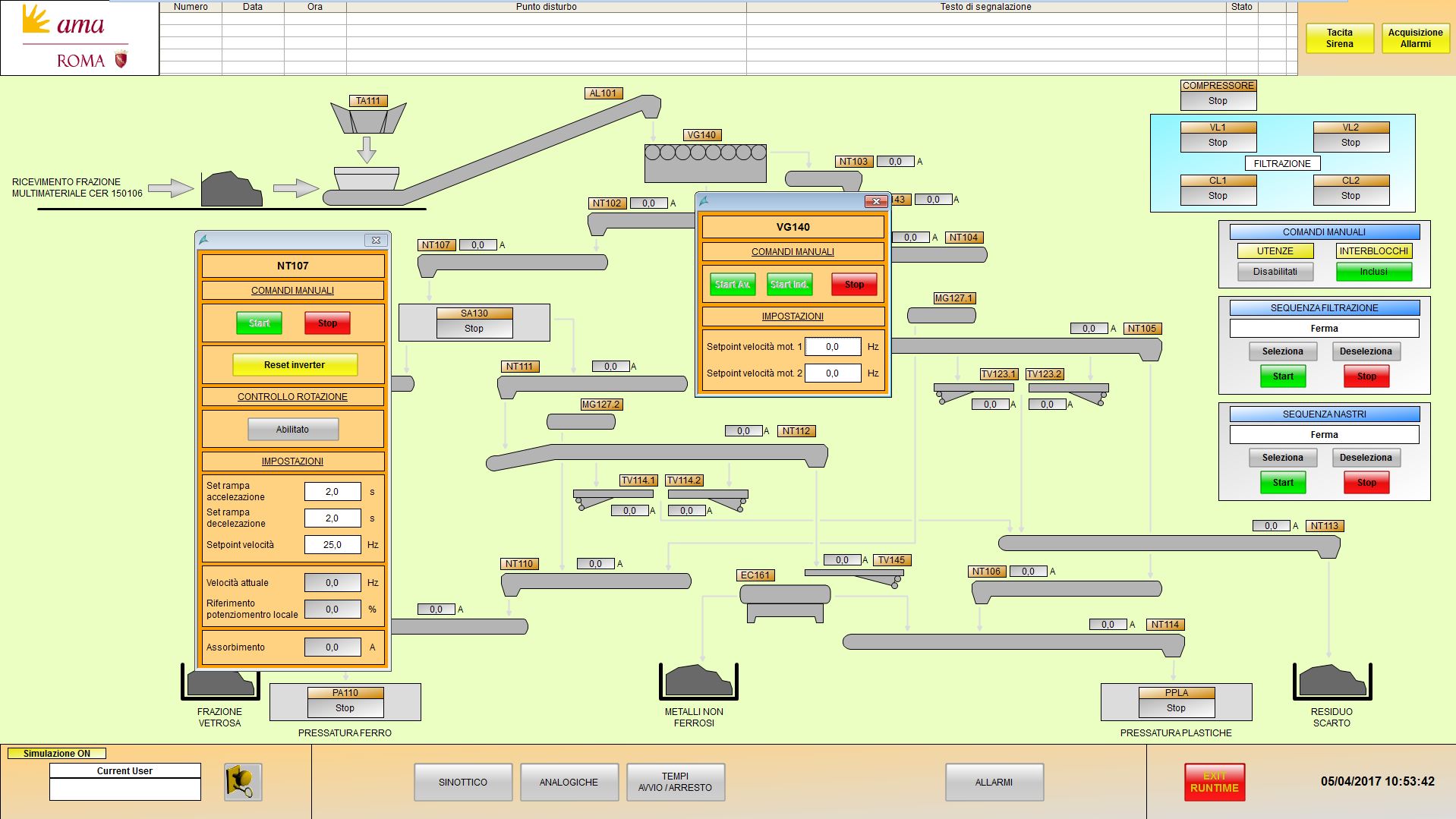This screenshot has width=1456, height=819.
Task: Click Seleziona in Sequenza Filtrazione
Action: tap(1282, 351)
